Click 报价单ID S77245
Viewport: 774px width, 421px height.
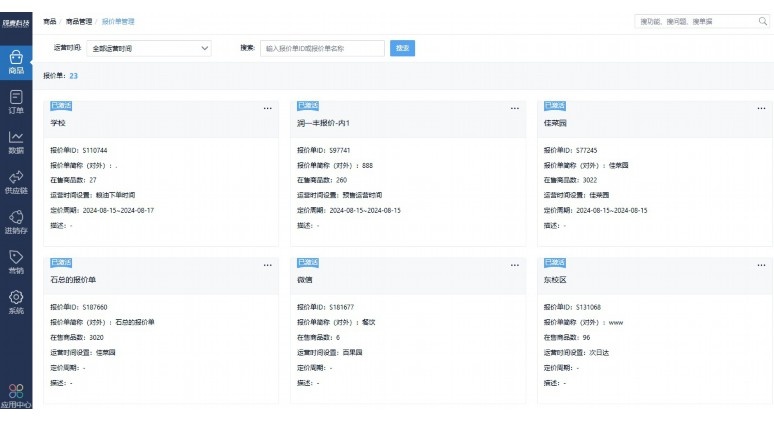click(x=570, y=150)
